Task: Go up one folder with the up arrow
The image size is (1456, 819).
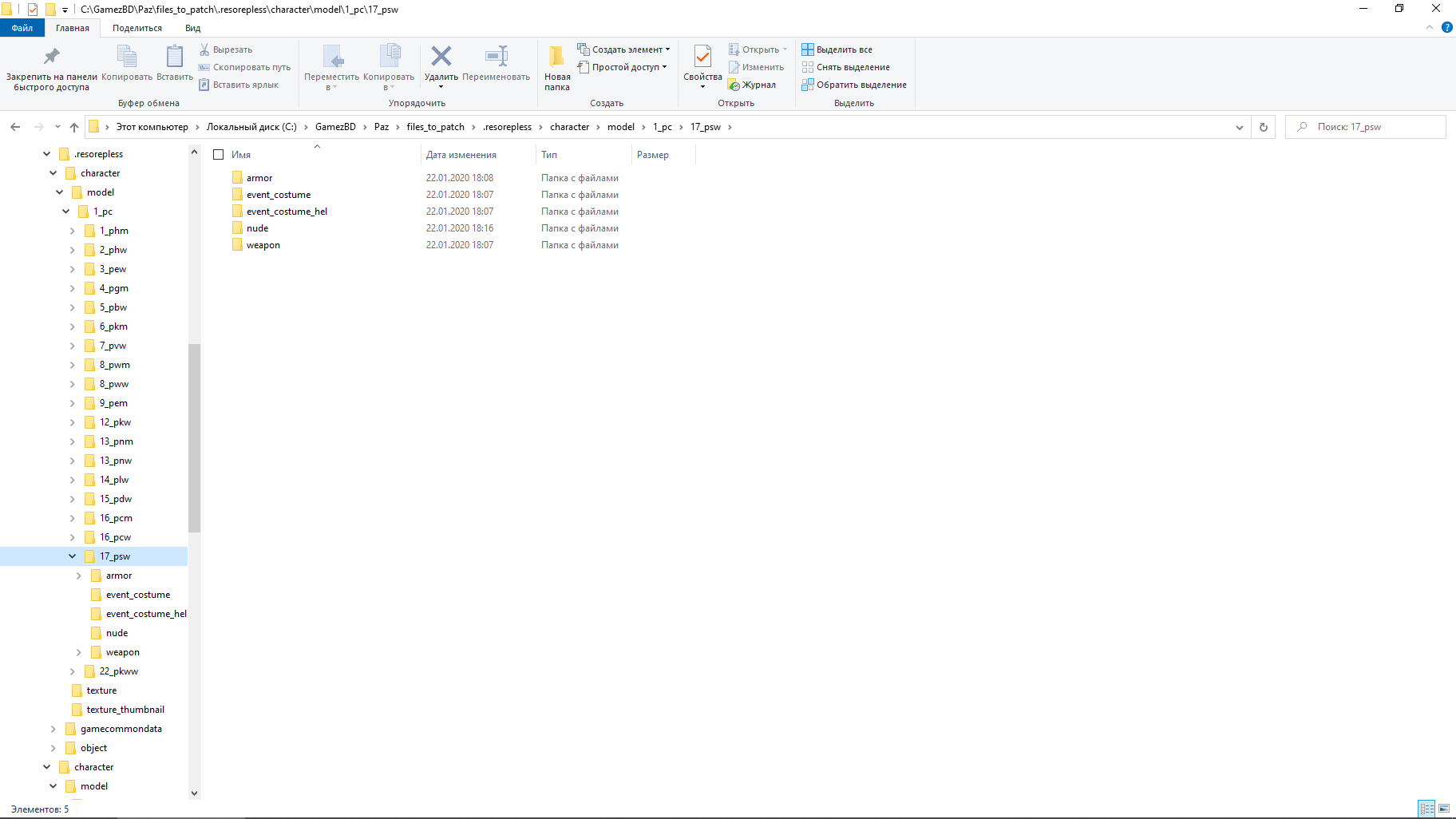Action: point(74,127)
